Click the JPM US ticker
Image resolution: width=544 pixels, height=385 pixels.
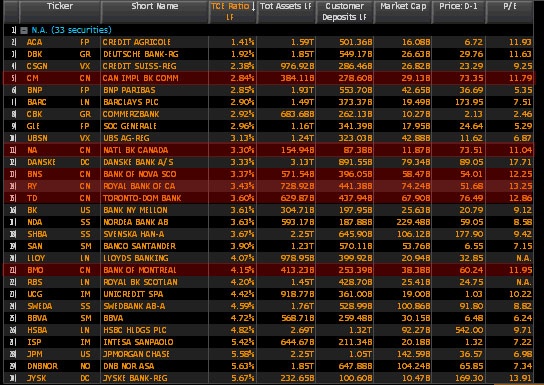58,354
